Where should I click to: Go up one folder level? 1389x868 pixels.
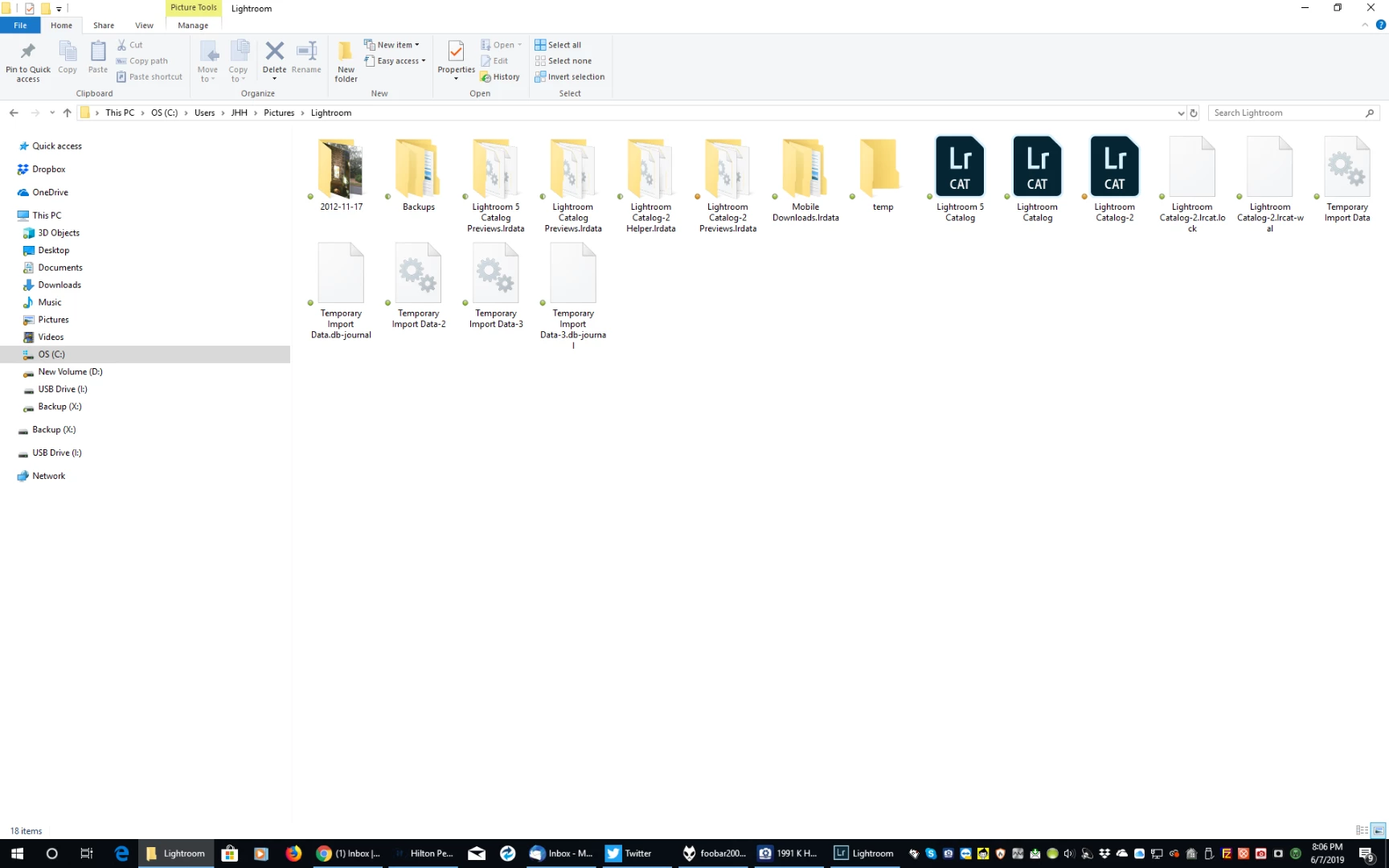click(68, 113)
